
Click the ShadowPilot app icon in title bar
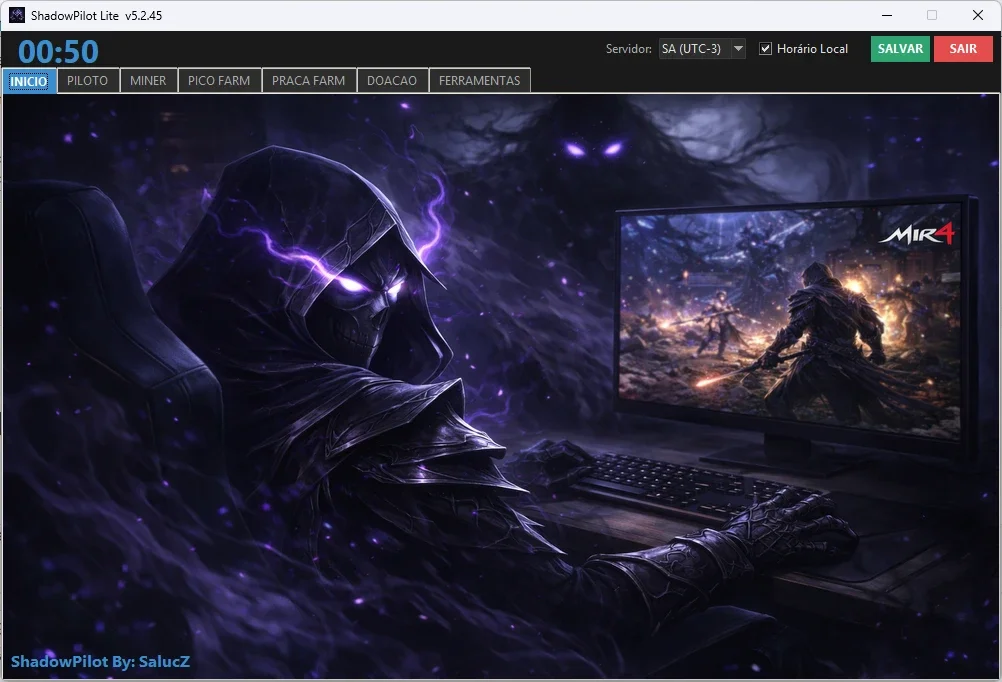pyautogui.click(x=17, y=15)
